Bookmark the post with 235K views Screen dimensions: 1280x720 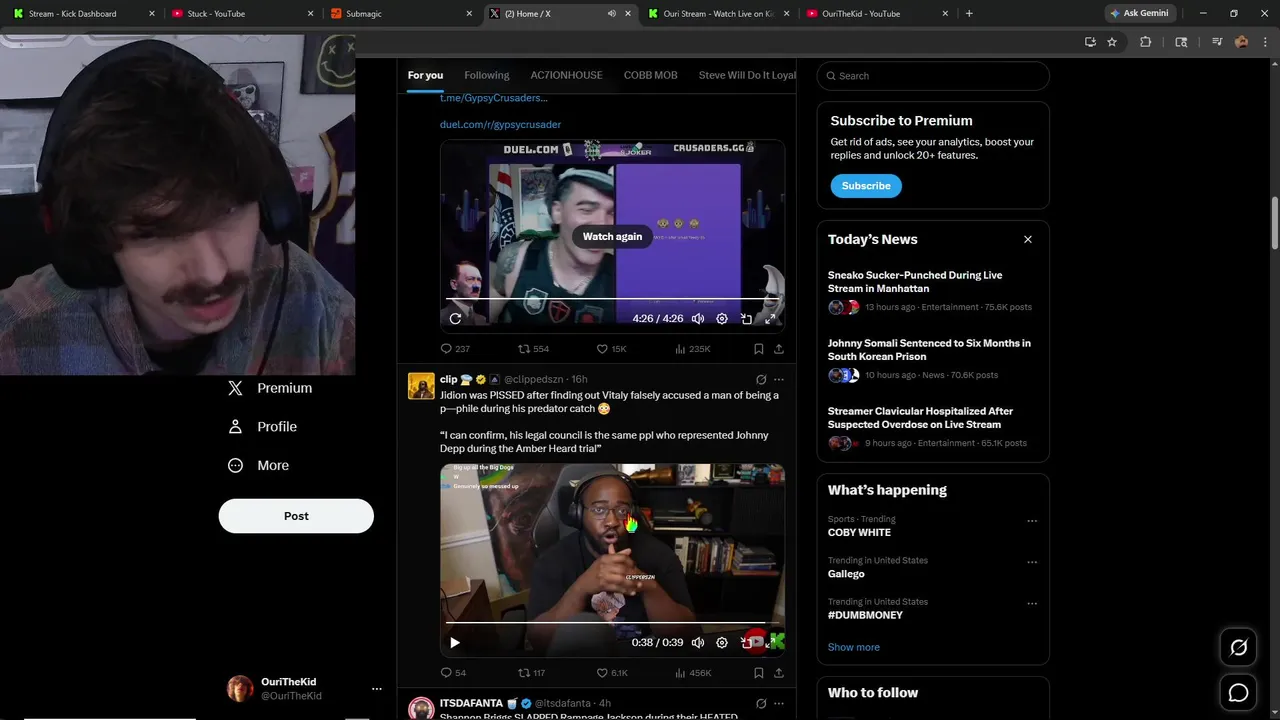point(759,349)
